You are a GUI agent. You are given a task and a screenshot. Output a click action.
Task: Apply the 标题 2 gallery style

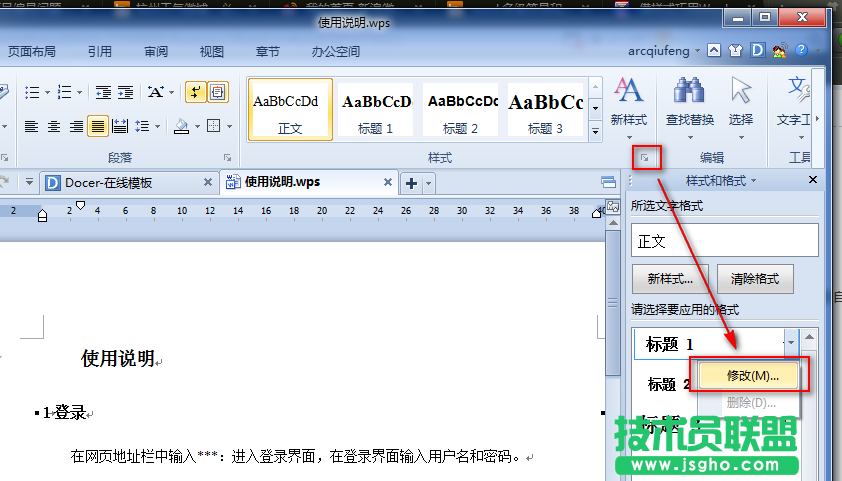coord(460,110)
